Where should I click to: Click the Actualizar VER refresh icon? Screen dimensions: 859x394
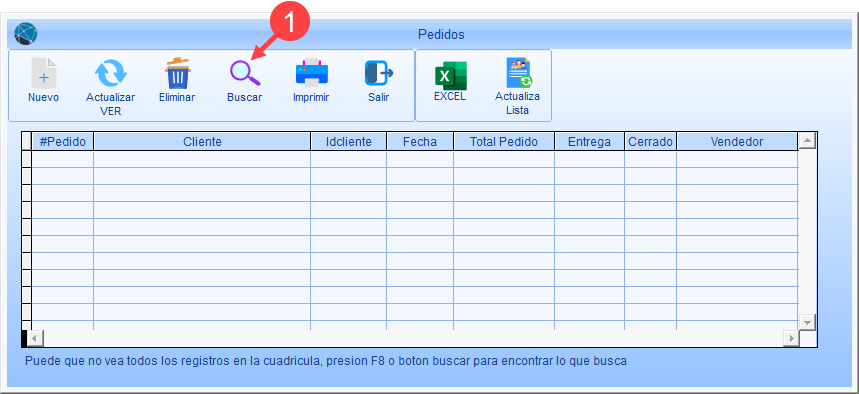point(111,73)
